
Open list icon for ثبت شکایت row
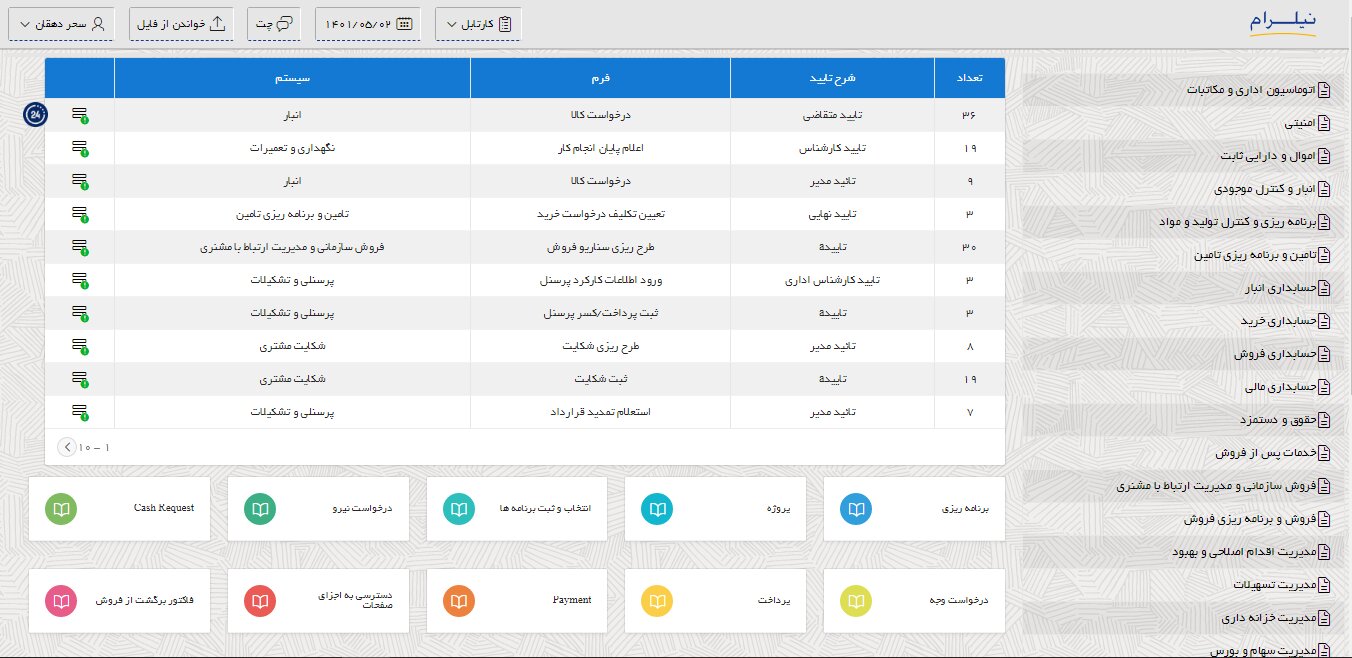[x=80, y=379]
